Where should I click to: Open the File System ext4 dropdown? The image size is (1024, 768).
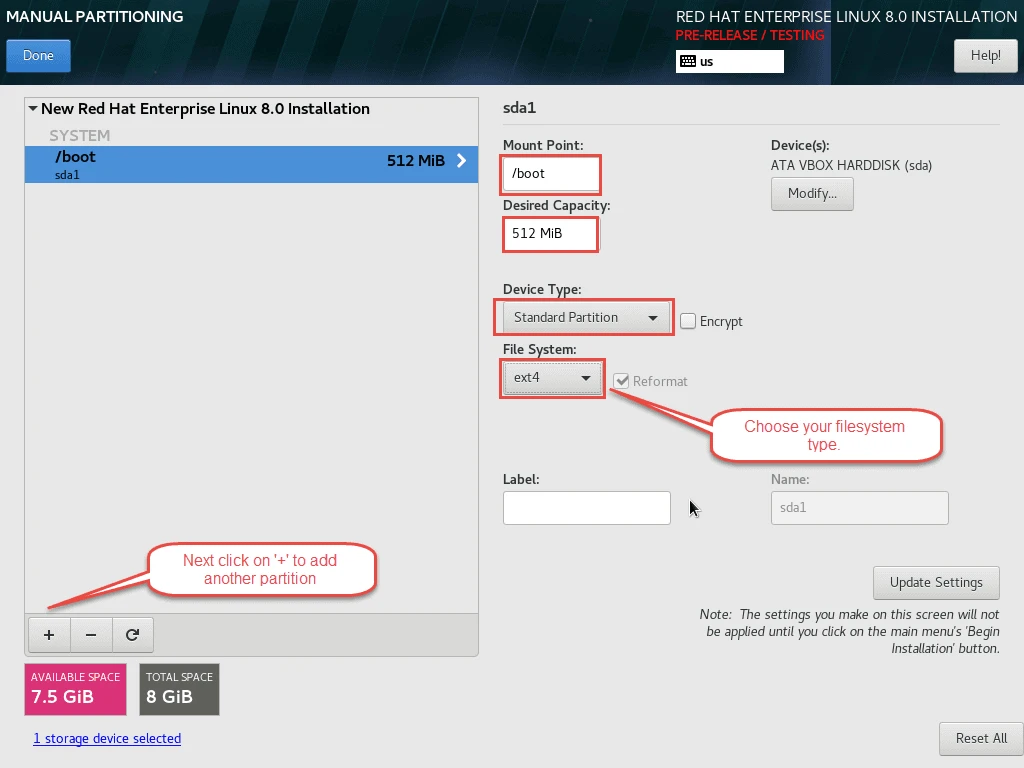pos(552,379)
